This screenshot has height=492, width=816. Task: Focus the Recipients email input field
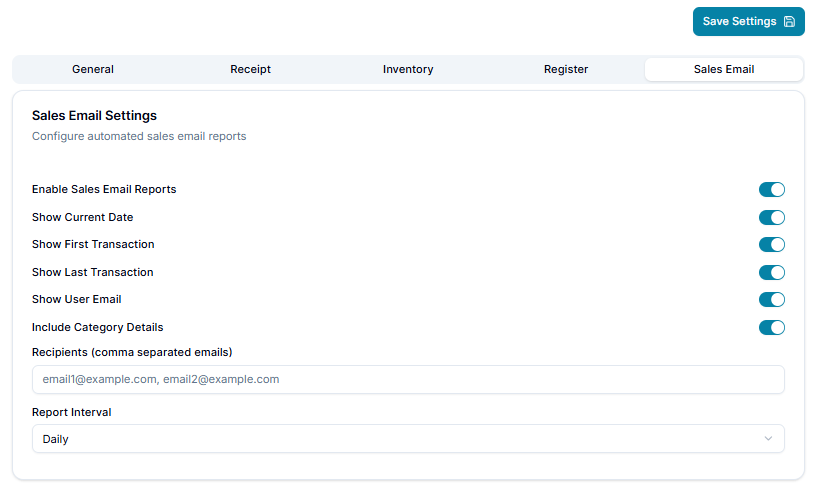pos(408,380)
